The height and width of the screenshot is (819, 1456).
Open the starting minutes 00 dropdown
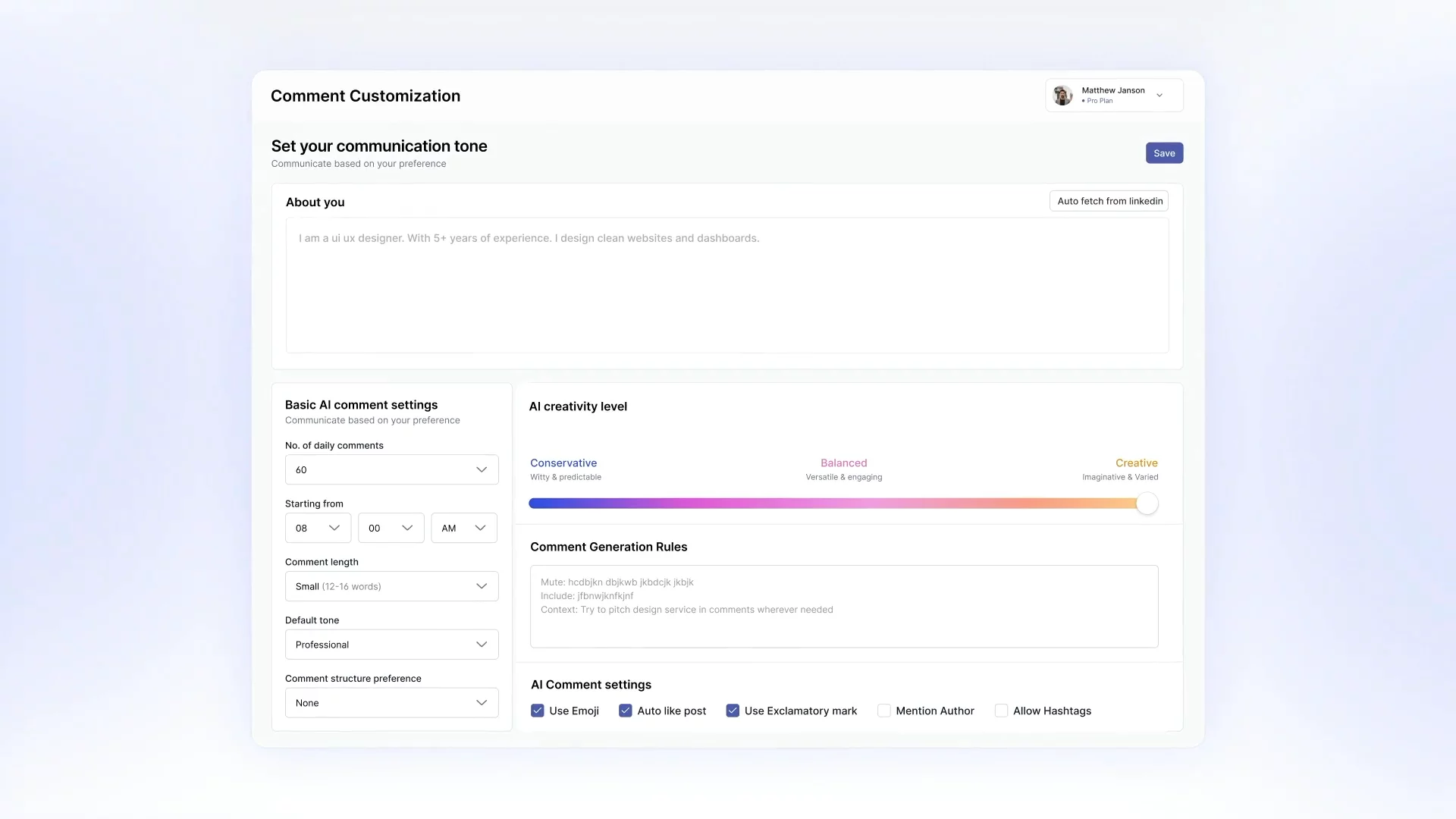391,528
